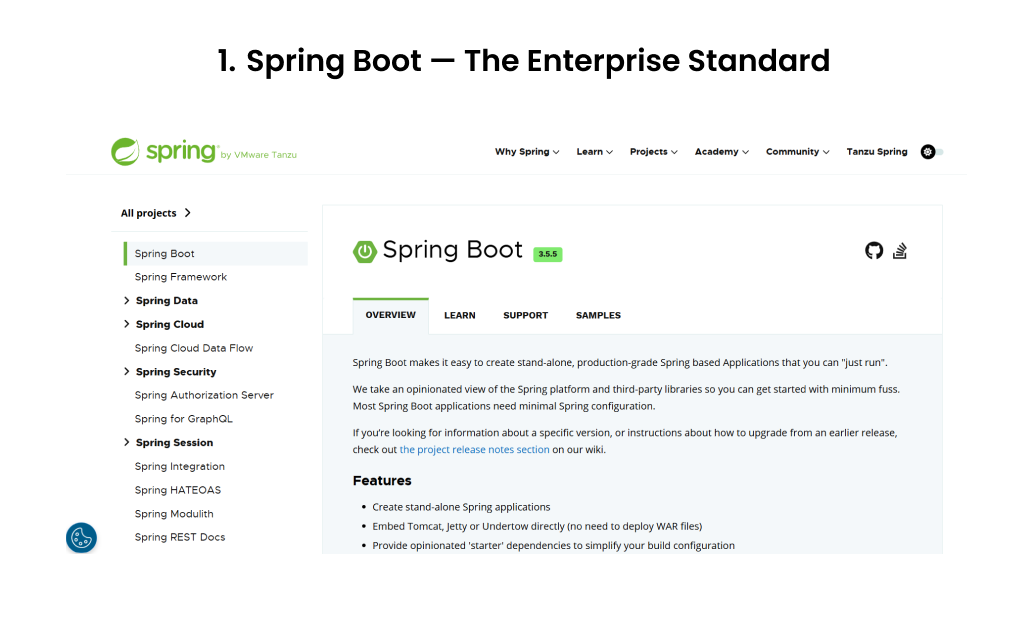
Task: Open the cookie preferences widget
Action: (81, 537)
